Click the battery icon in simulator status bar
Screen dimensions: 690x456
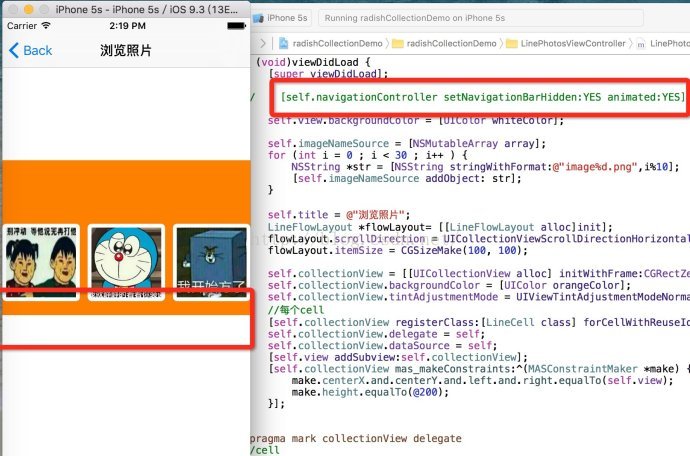coord(236,26)
